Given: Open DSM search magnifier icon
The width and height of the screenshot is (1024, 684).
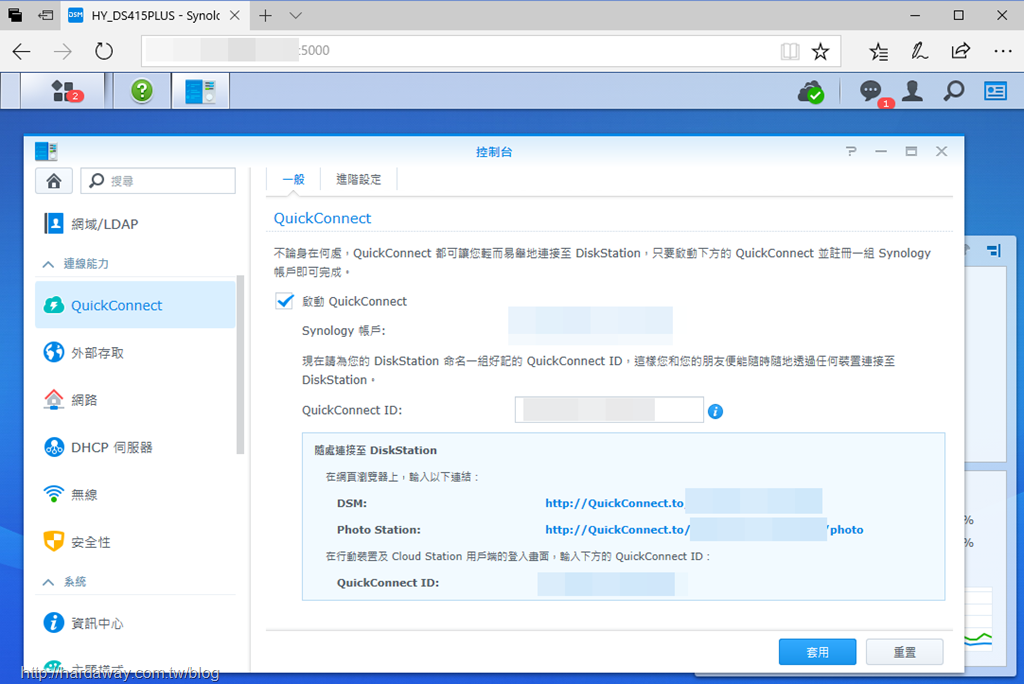Looking at the screenshot, I should click(953, 91).
